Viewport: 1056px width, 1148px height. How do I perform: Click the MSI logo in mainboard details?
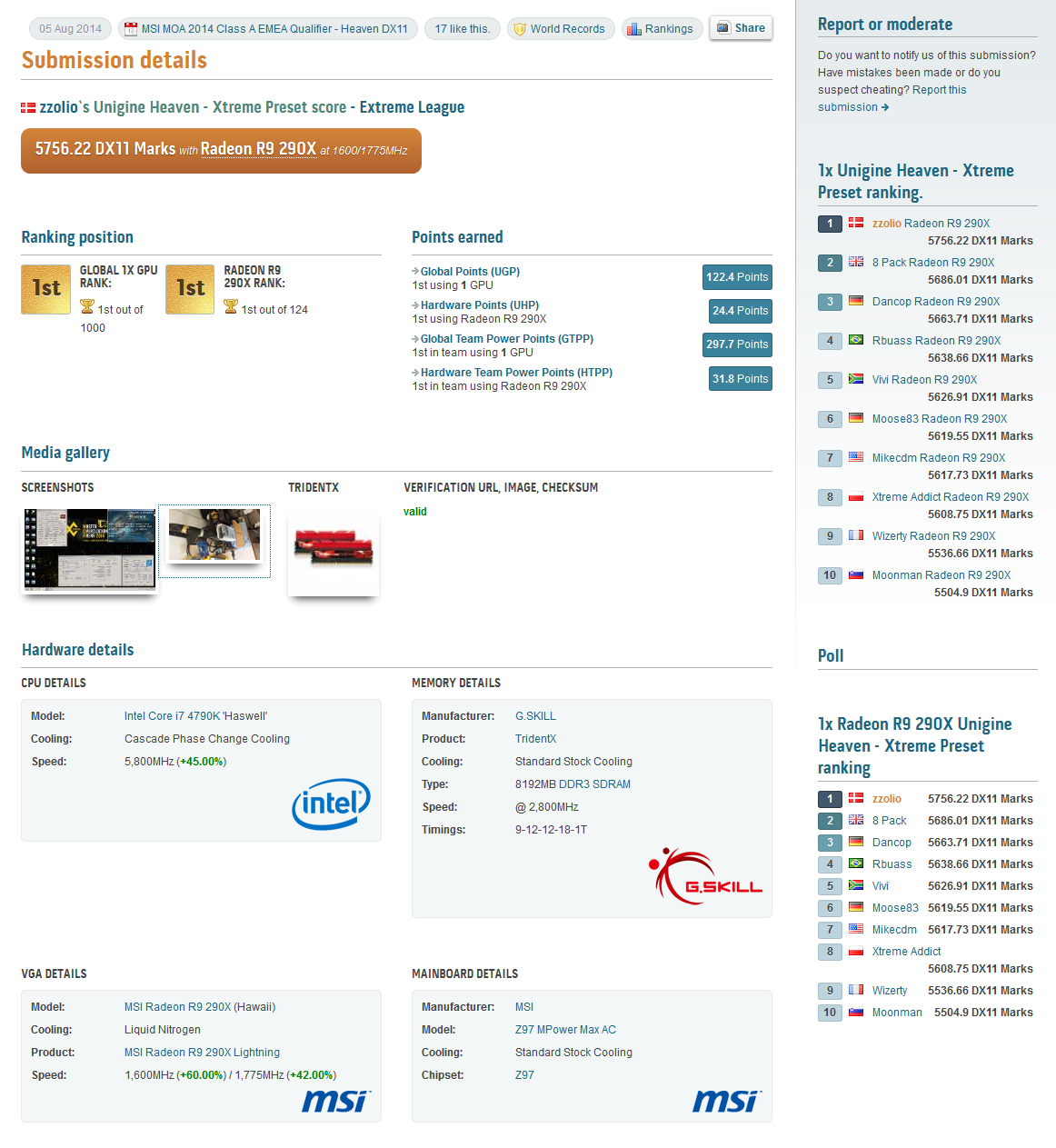click(x=727, y=1101)
